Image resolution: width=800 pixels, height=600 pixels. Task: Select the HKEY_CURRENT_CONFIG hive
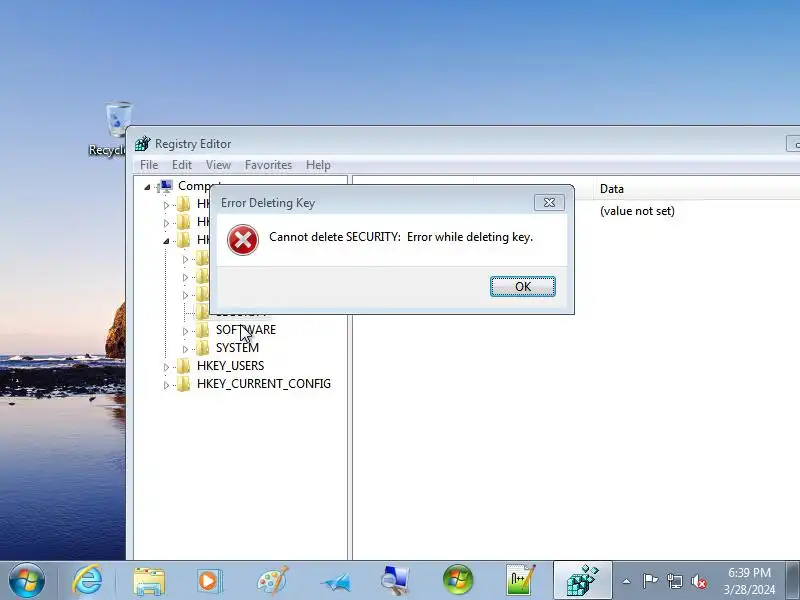[264, 384]
